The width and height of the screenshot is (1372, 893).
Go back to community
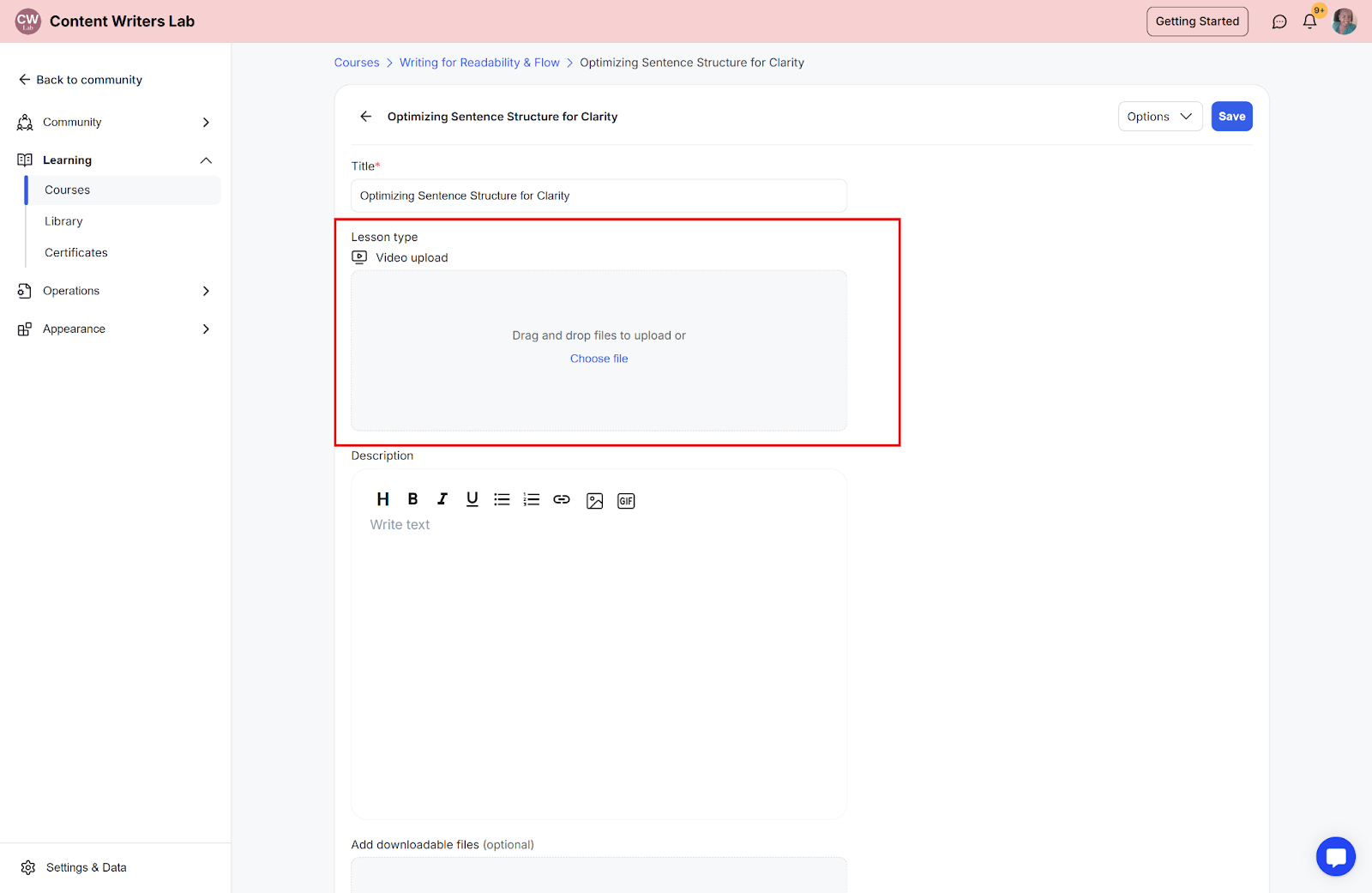pyautogui.click(x=81, y=80)
